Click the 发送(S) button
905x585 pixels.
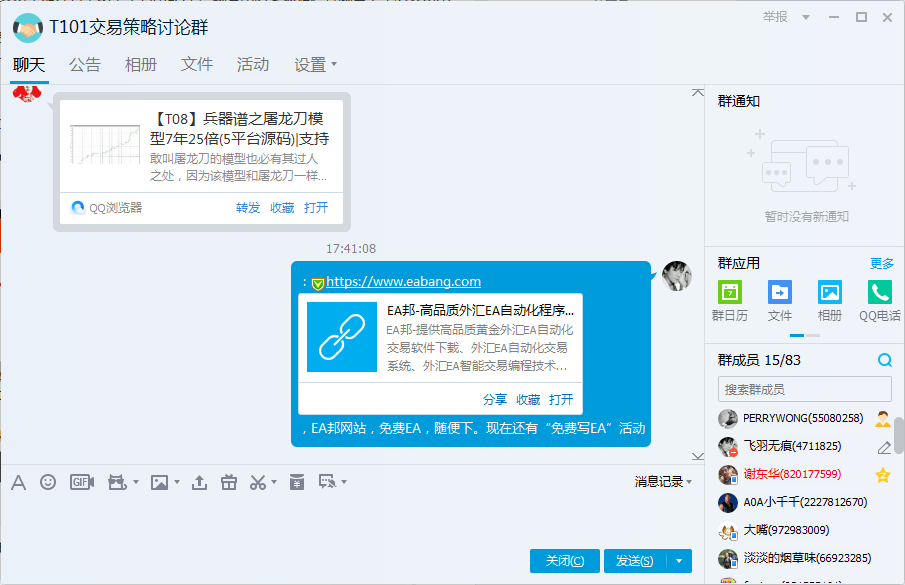[635, 561]
